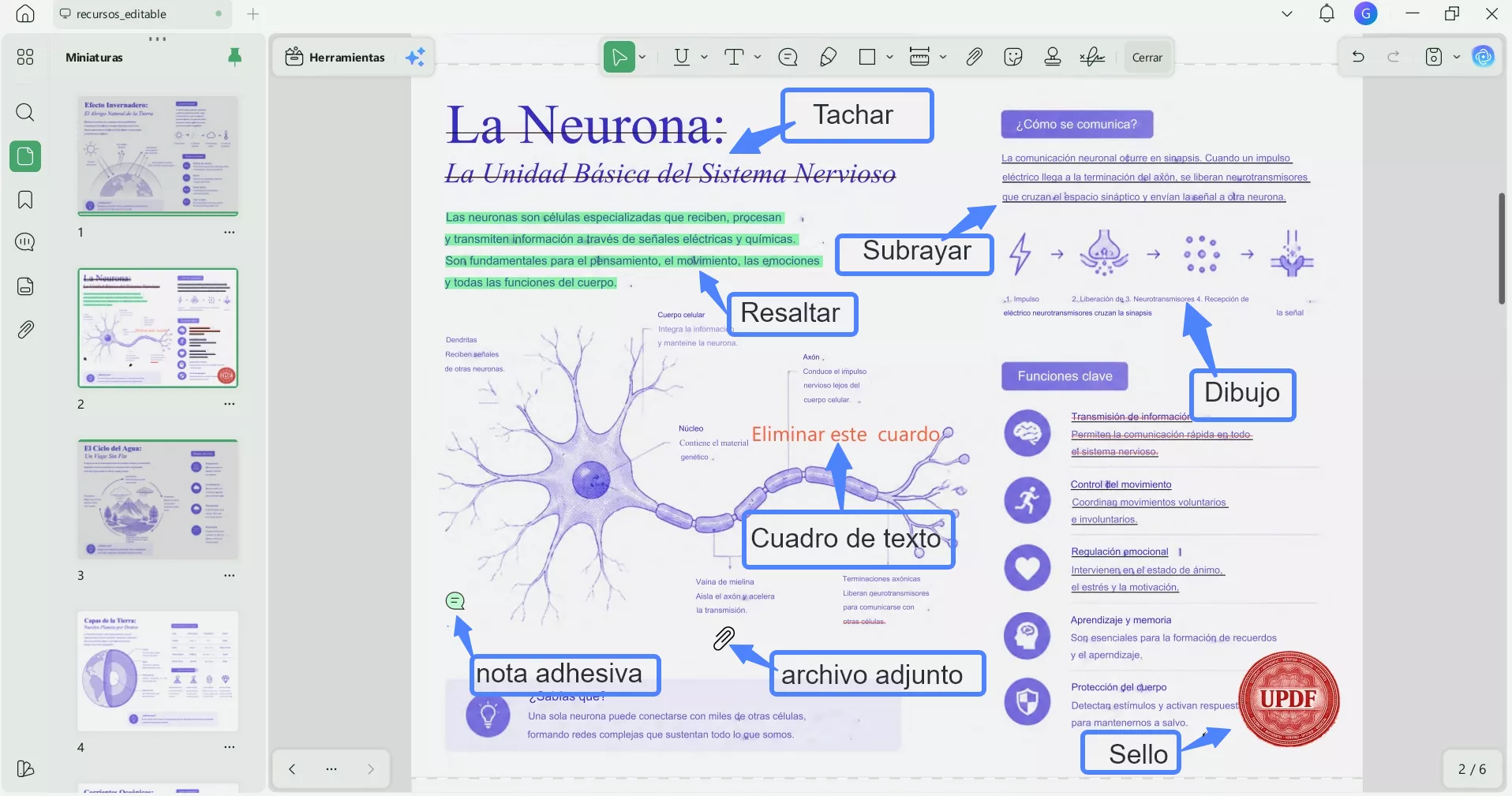
Task: Go to previous page arrow
Action: [292, 768]
